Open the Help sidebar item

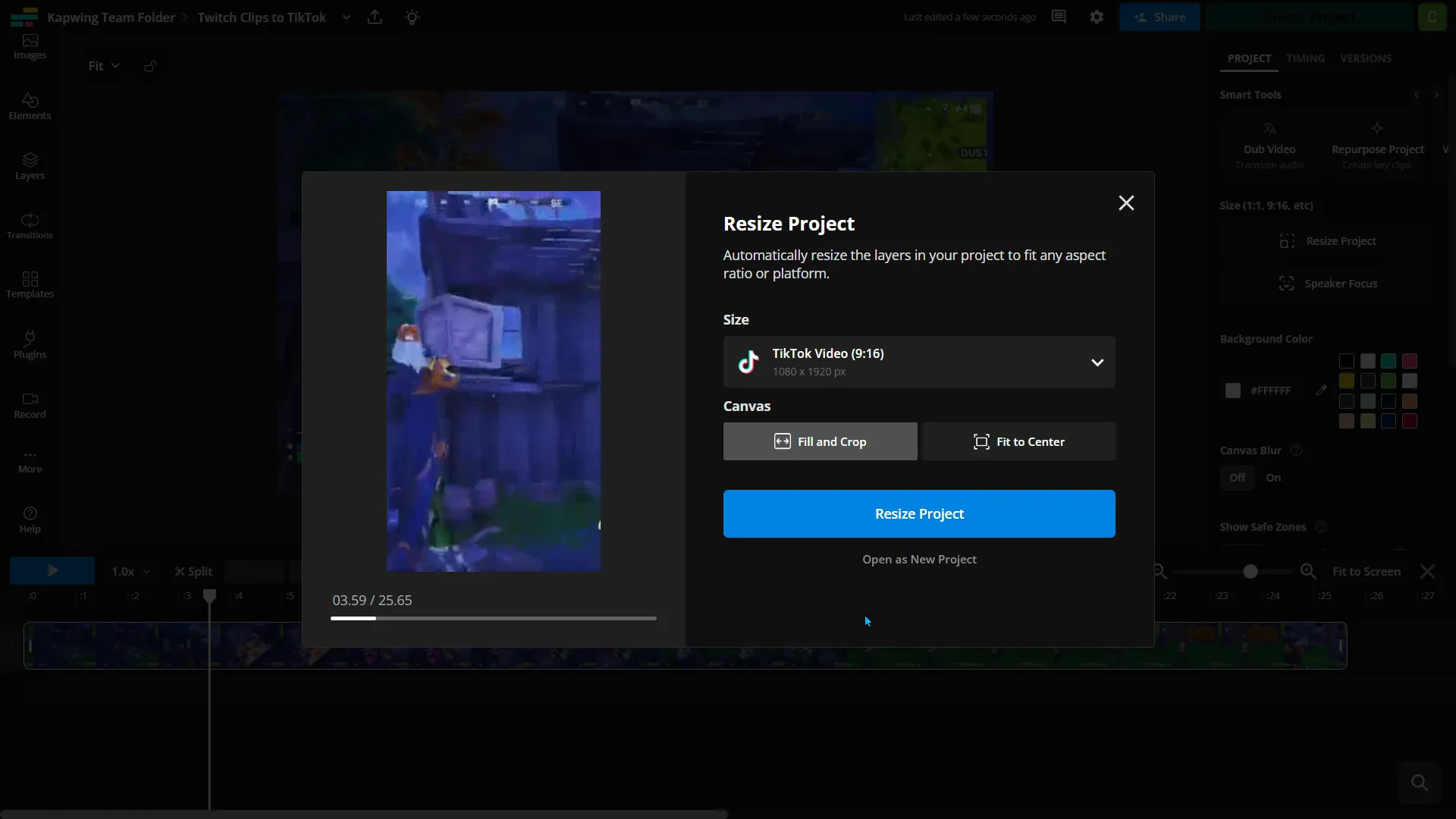click(30, 520)
